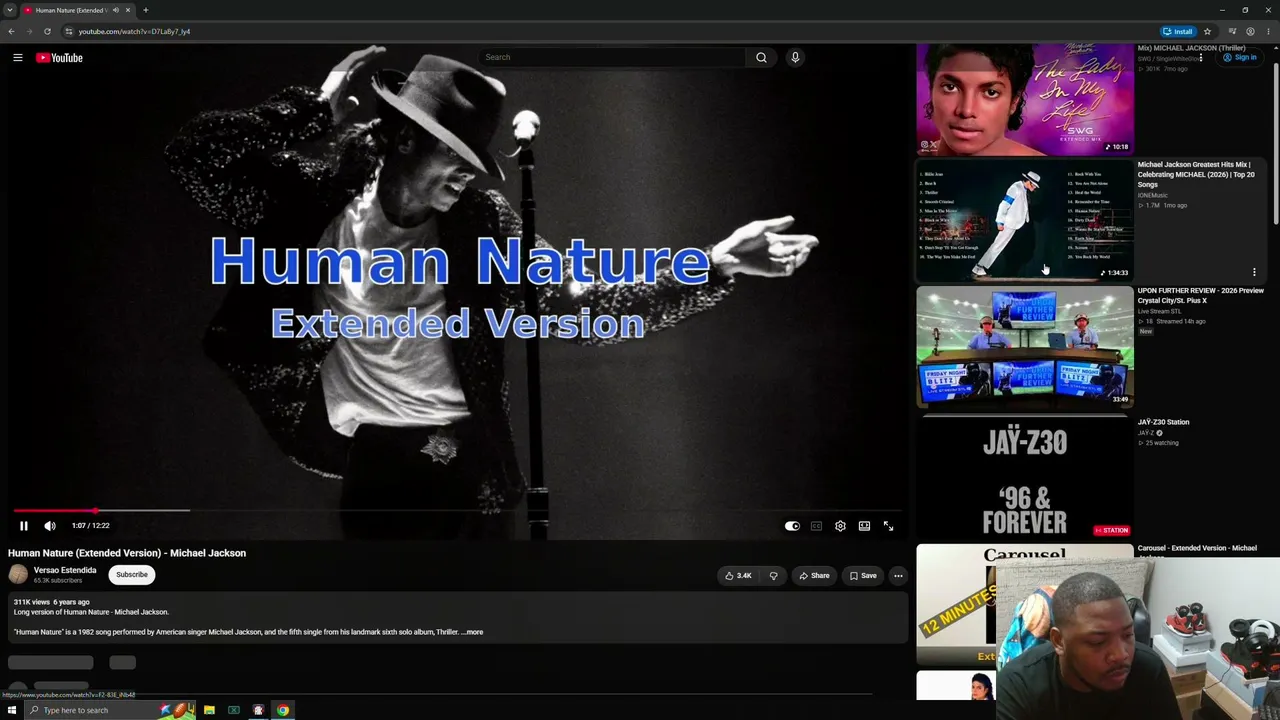Dislike the video
The height and width of the screenshot is (720, 1280).
click(x=773, y=576)
